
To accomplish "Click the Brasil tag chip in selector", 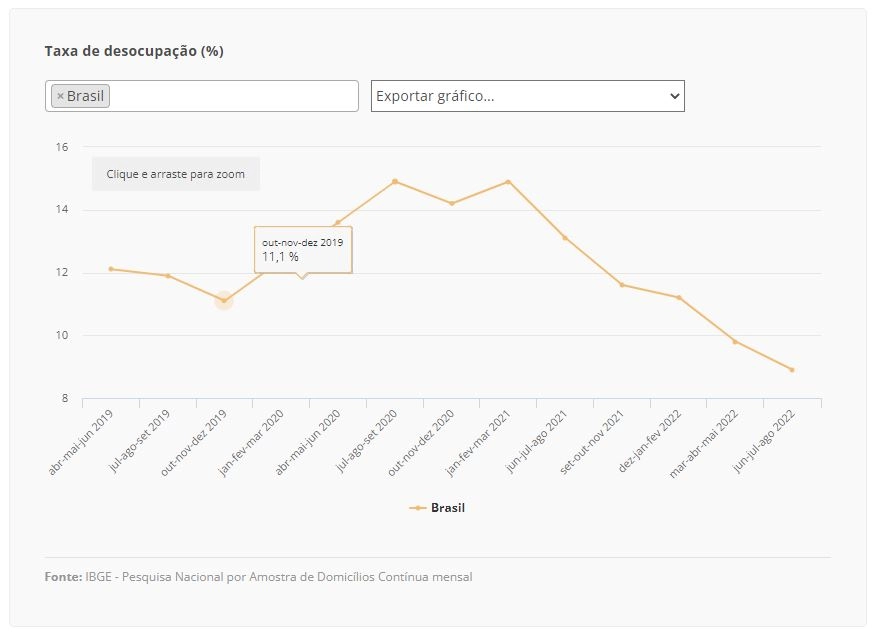I will click(x=81, y=96).
